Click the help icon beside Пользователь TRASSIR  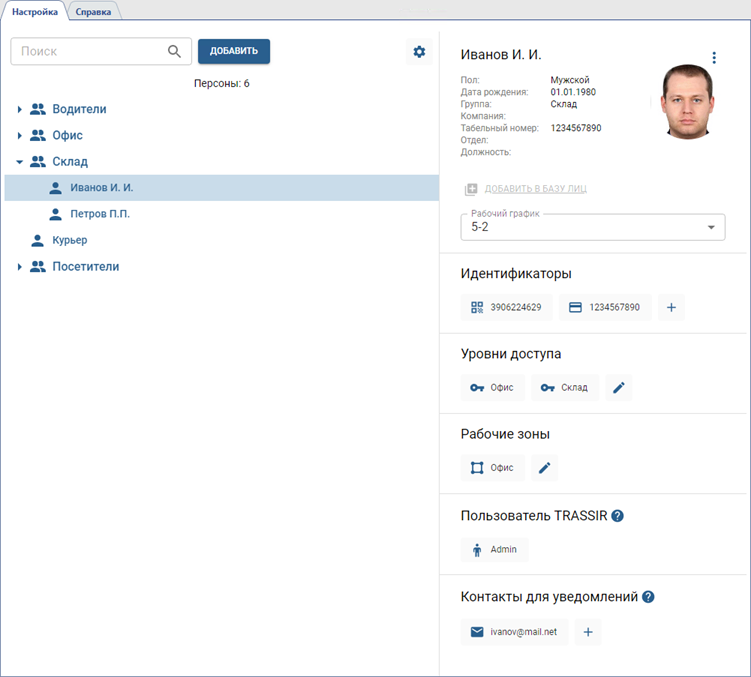tap(618, 516)
